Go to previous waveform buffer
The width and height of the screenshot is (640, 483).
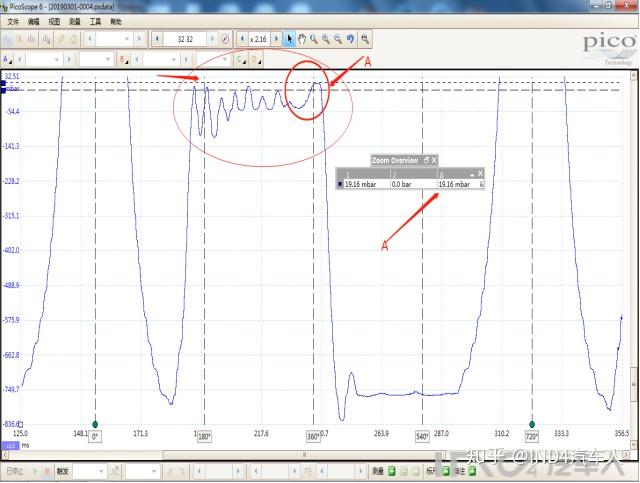pos(157,39)
